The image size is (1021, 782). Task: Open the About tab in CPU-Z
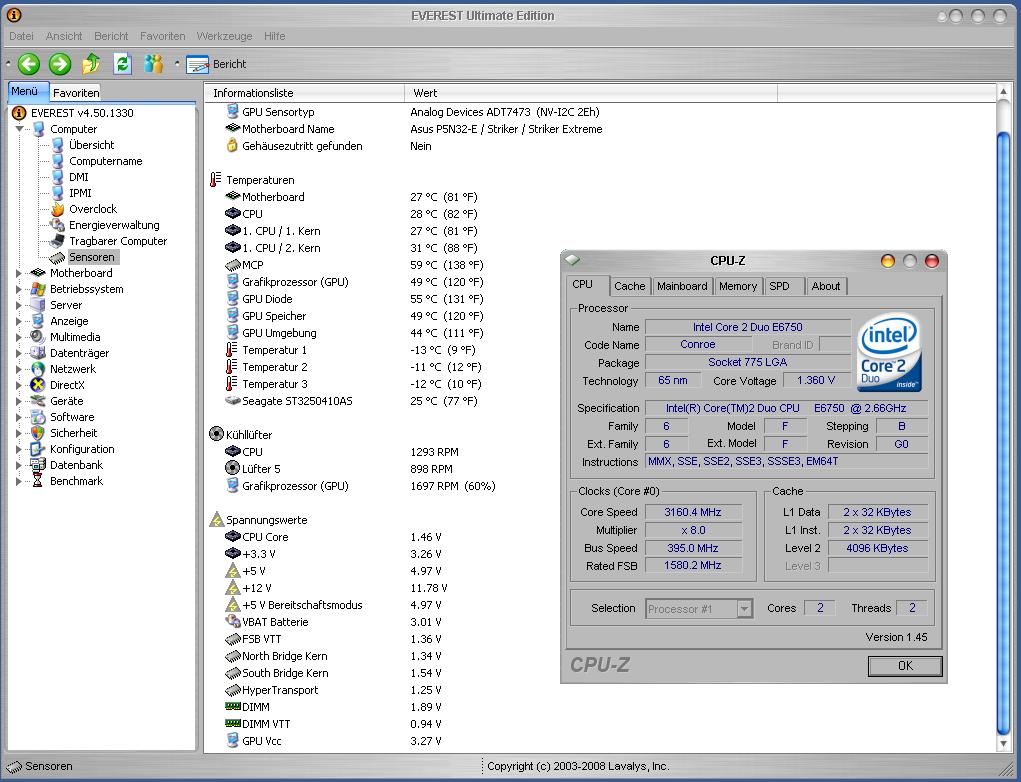click(826, 286)
